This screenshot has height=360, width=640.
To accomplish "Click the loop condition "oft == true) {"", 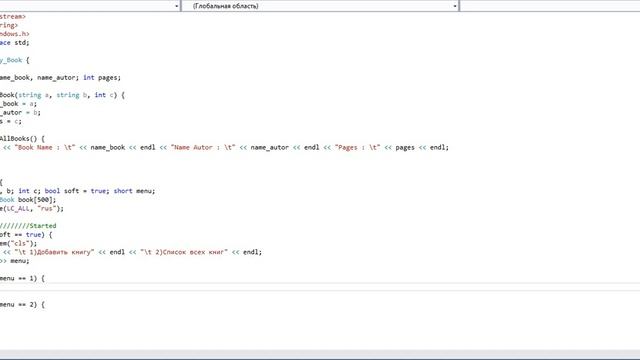I will tap(26, 235).
